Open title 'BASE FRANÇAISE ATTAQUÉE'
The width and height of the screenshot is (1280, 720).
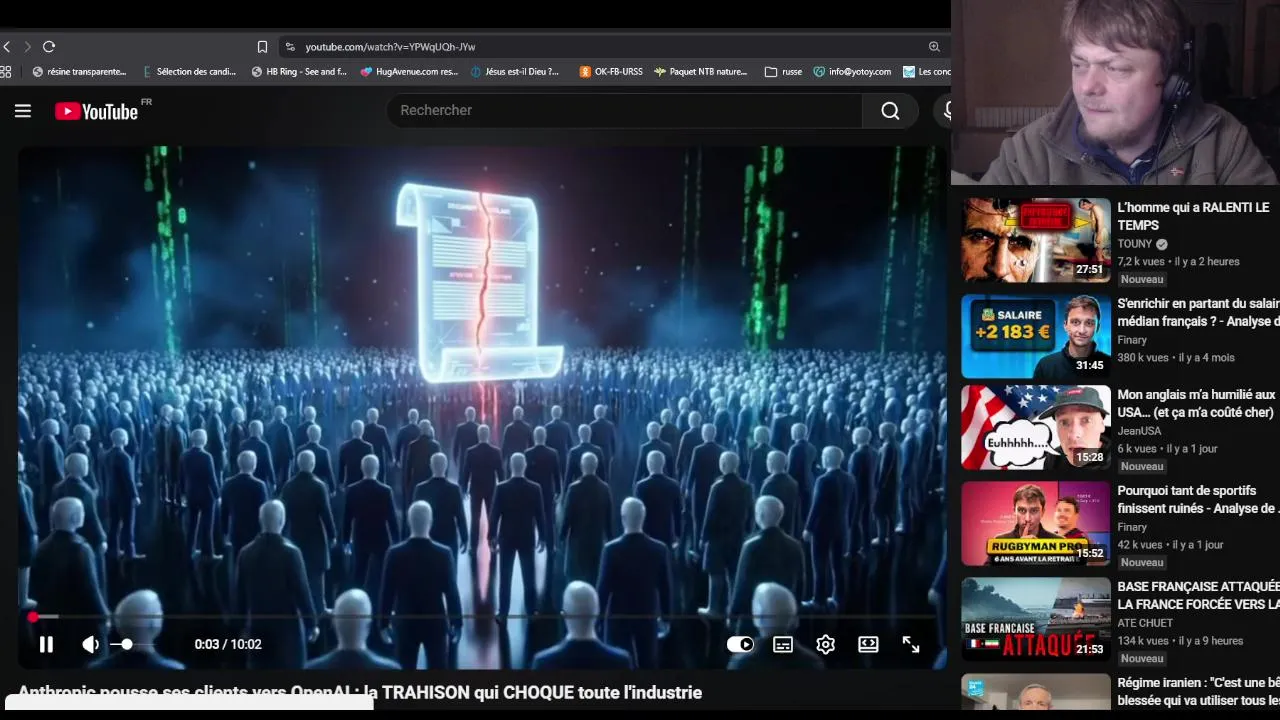tap(1198, 595)
